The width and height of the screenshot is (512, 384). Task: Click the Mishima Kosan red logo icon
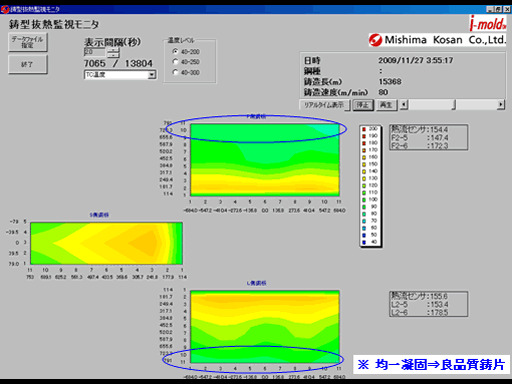coord(376,40)
